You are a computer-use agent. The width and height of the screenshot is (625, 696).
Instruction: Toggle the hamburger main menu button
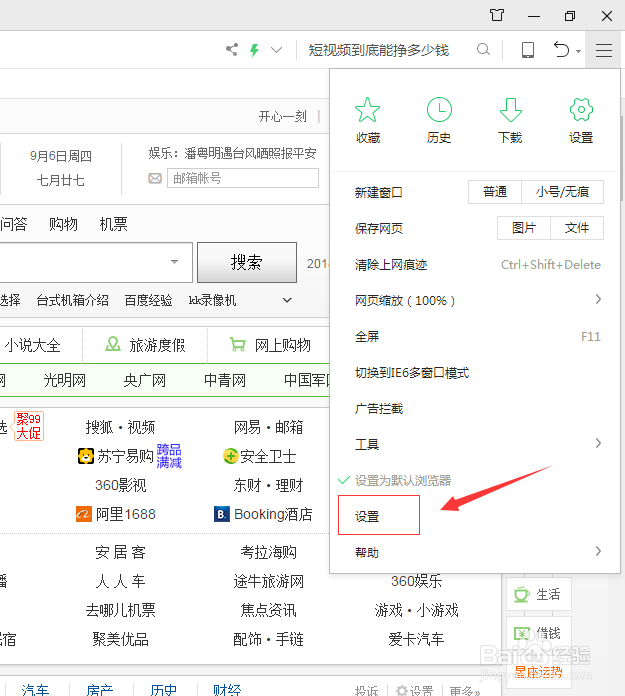tap(604, 50)
